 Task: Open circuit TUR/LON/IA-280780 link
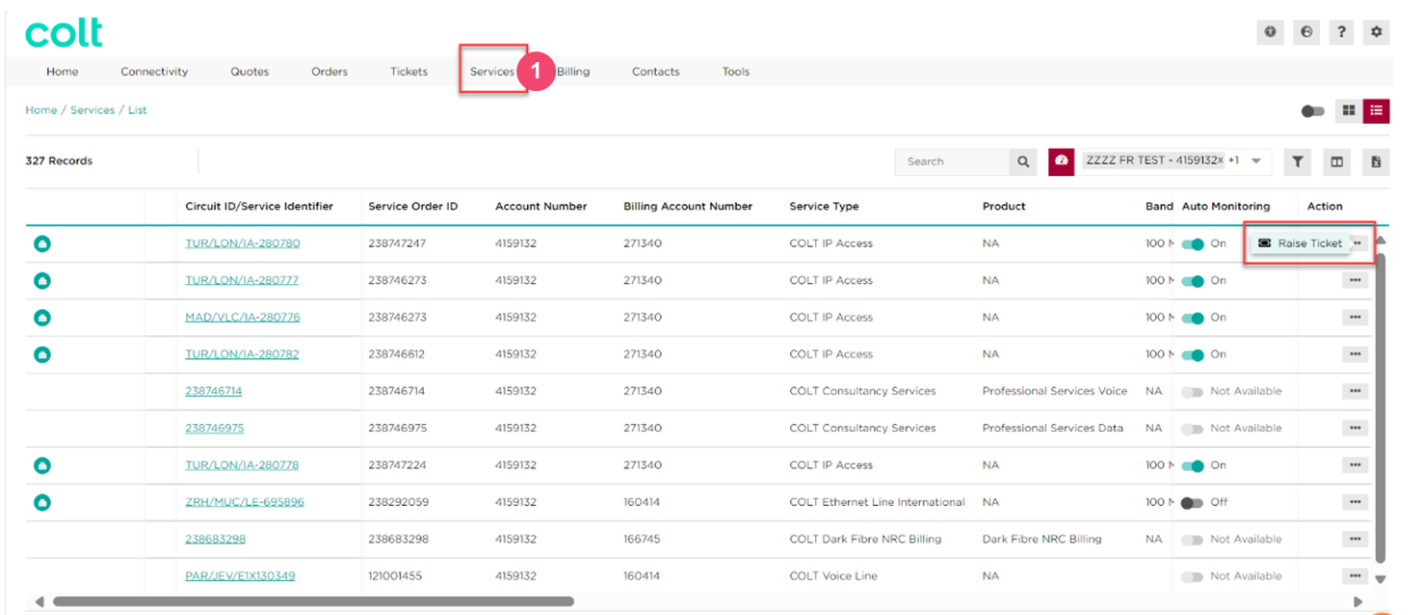tap(242, 244)
